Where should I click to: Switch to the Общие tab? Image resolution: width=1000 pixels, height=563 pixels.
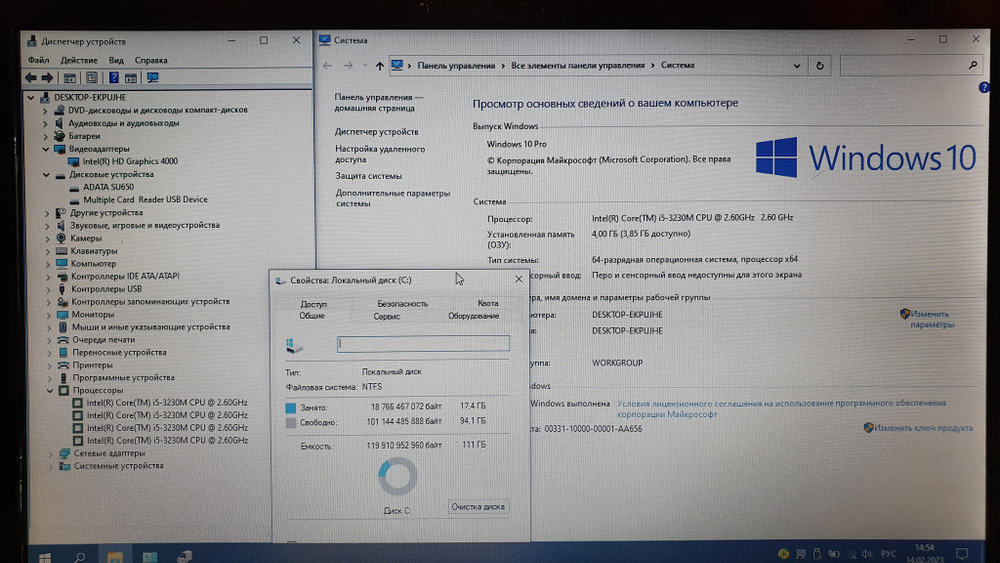(x=312, y=316)
